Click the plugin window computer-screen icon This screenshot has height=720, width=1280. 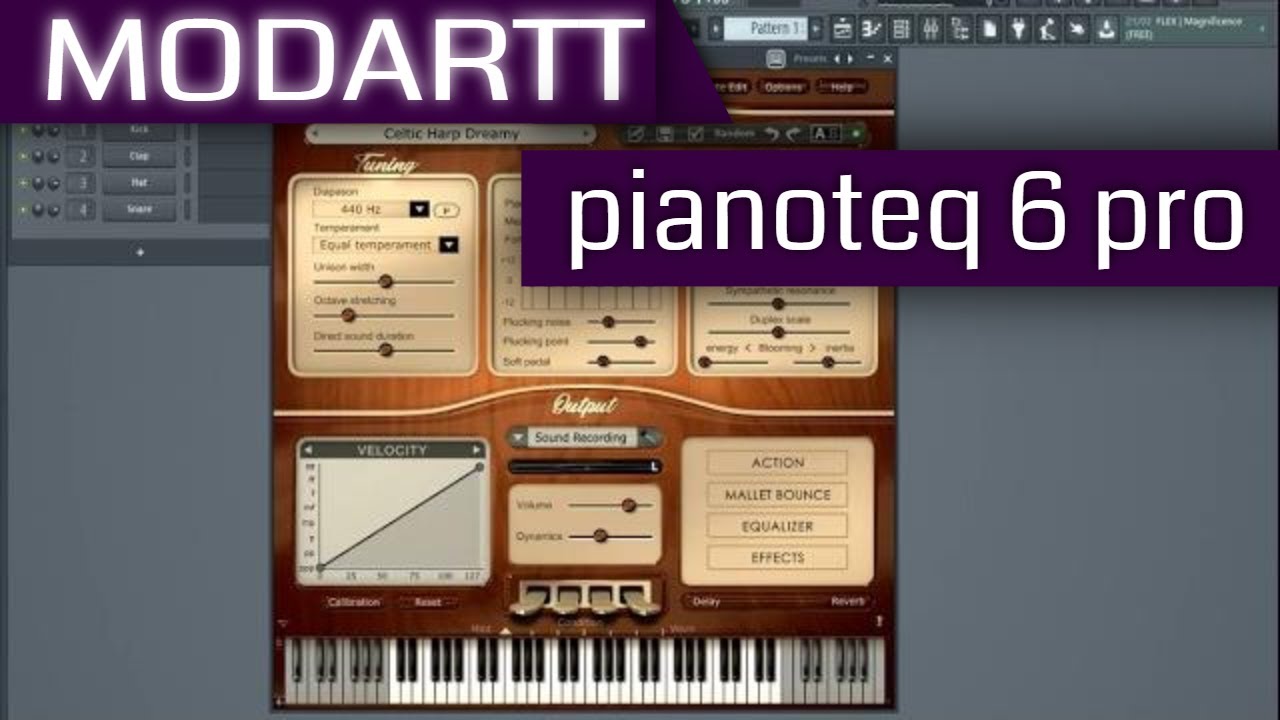point(776,59)
